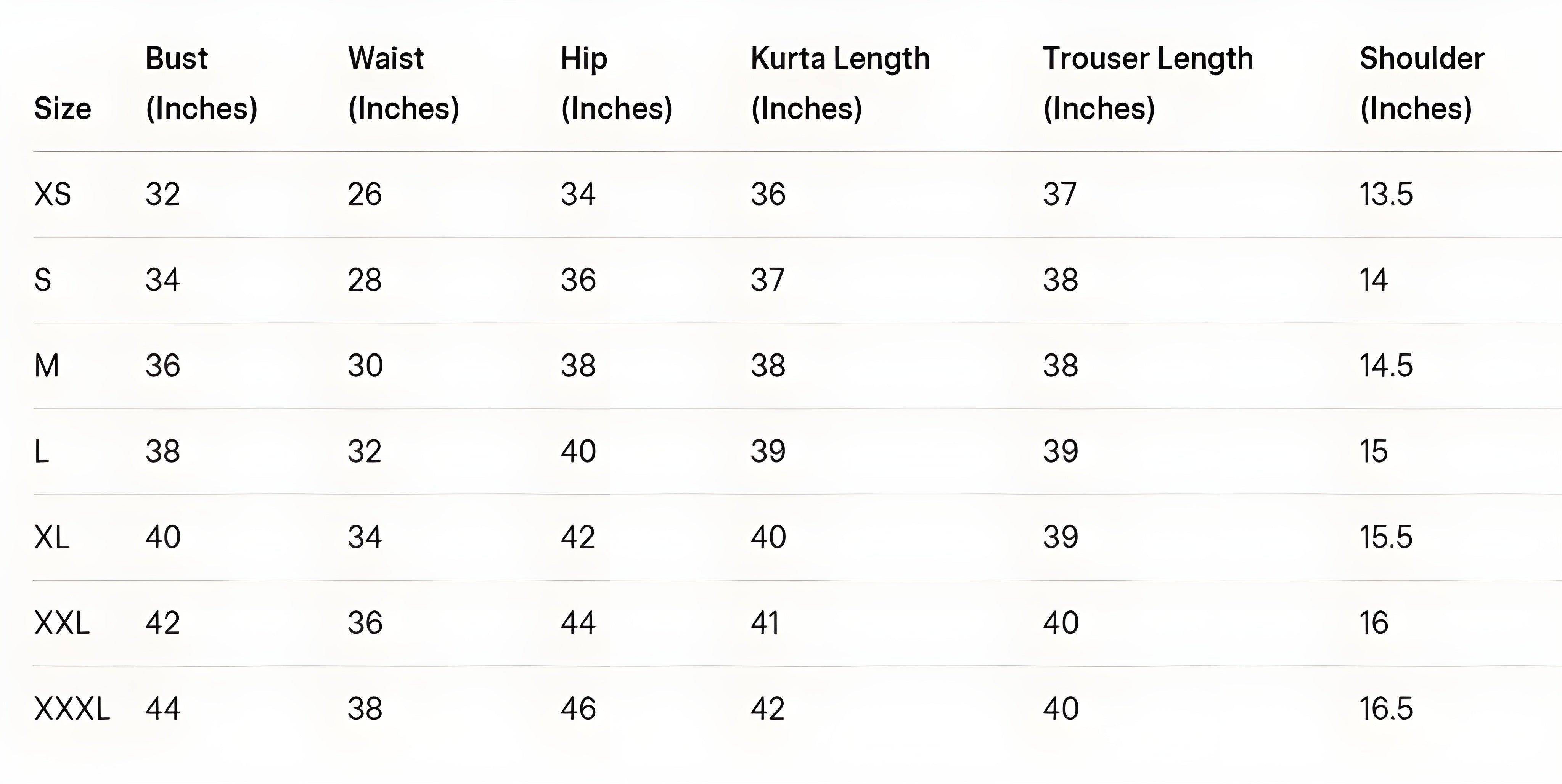Click the L size row label
Viewport: 1562px width, 784px height.
(x=41, y=452)
